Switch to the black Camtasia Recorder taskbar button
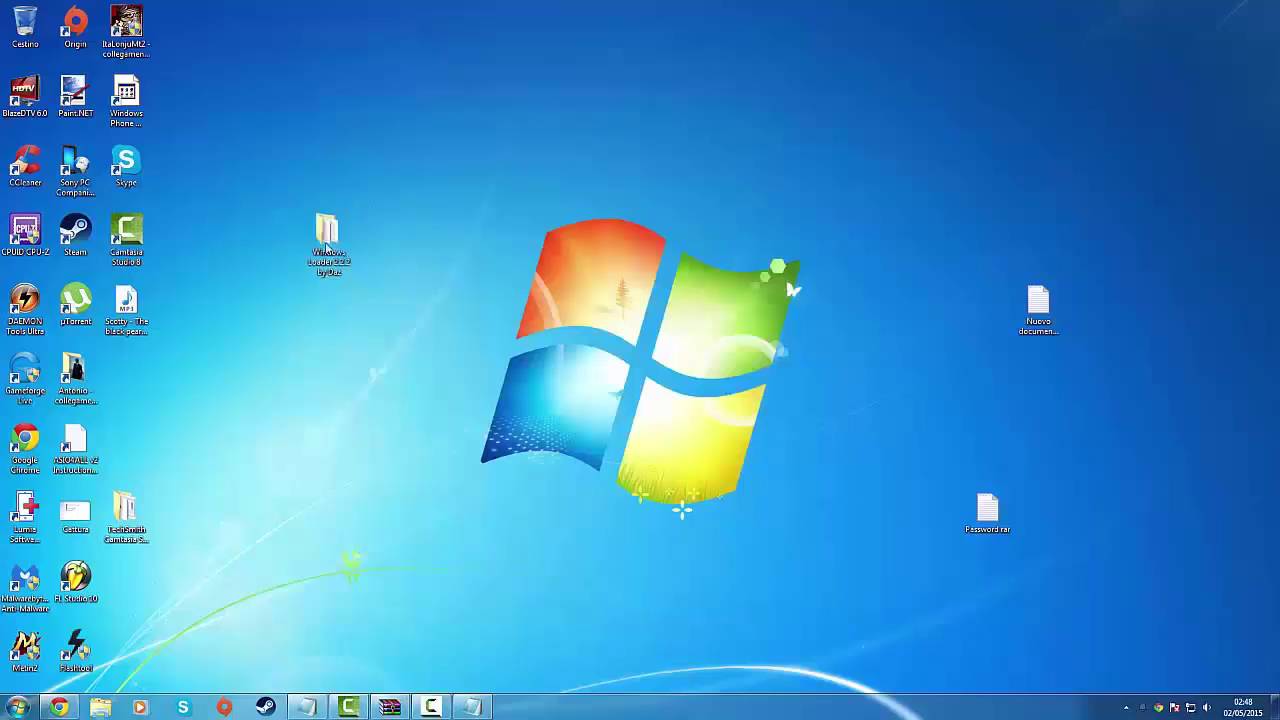Image resolution: width=1280 pixels, height=720 pixels. (x=430, y=707)
